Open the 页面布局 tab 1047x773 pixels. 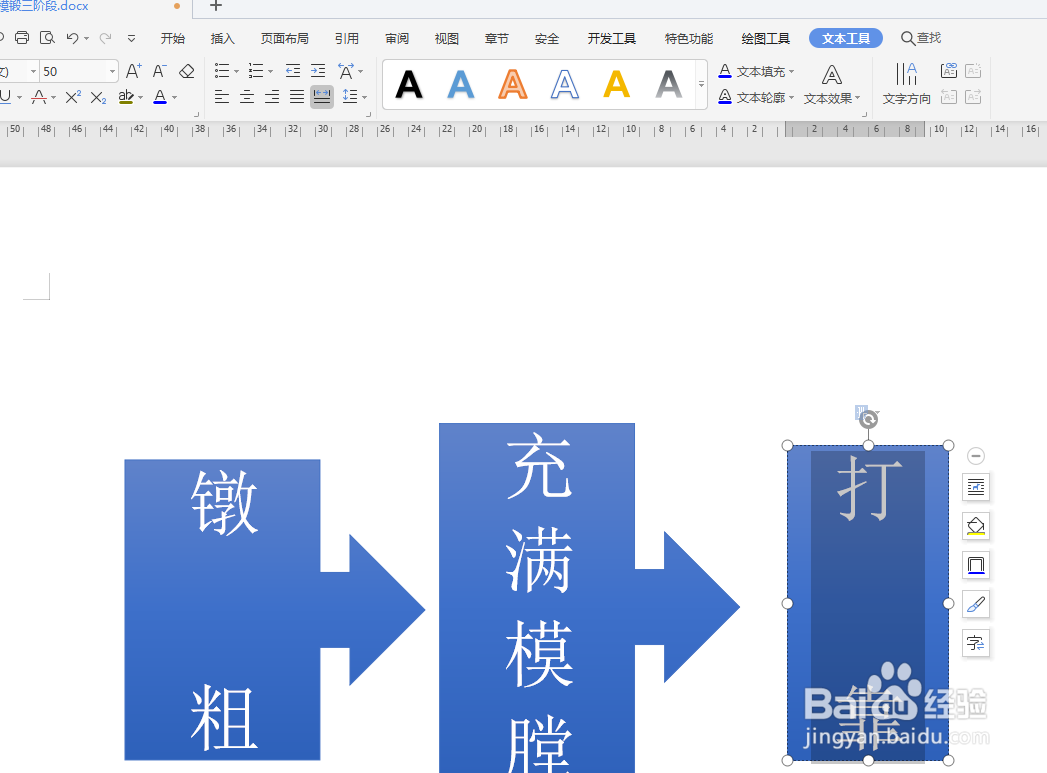[284, 39]
